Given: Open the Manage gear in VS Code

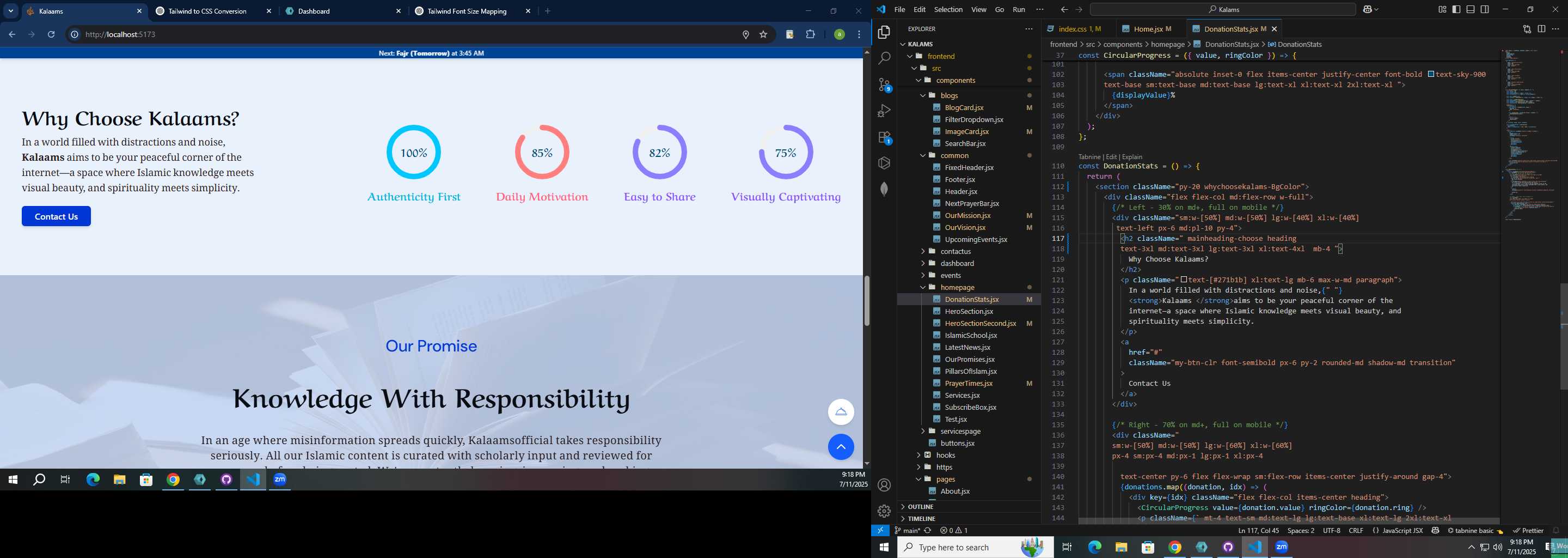Looking at the screenshot, I should pyautogui.click(x=884, y=511).
